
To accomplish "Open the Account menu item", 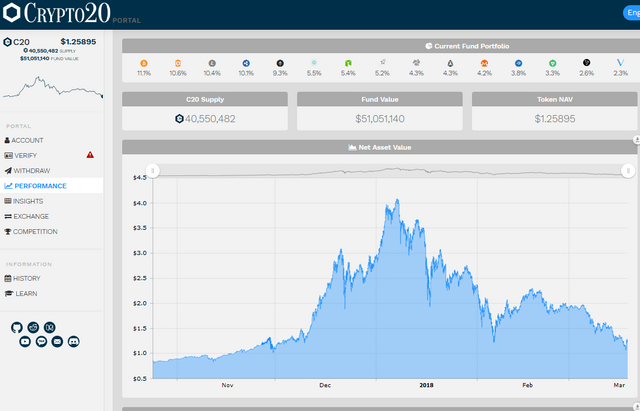I will click(x=24, y=140).
